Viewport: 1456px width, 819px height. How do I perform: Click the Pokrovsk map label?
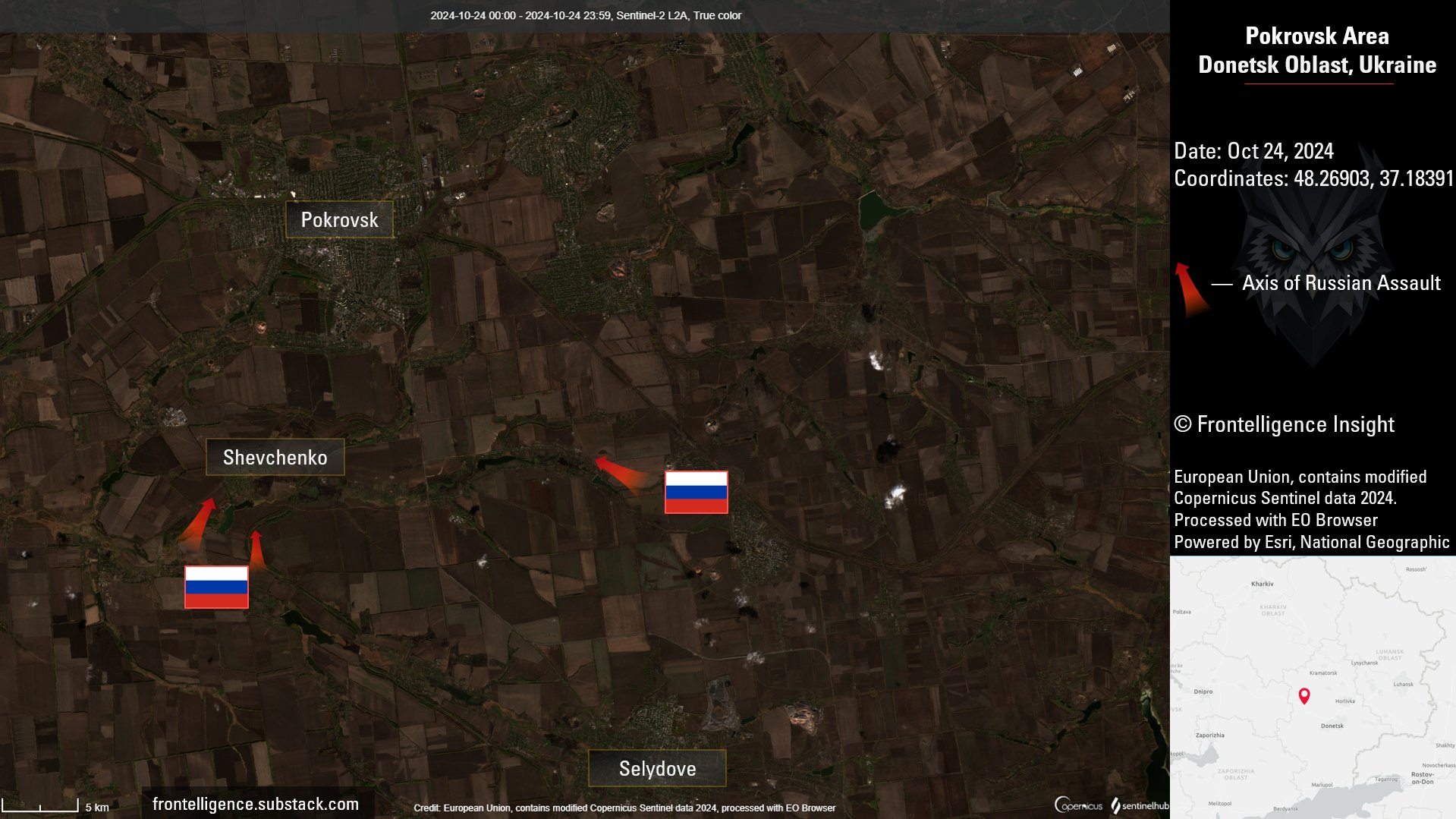pos(339,220)
